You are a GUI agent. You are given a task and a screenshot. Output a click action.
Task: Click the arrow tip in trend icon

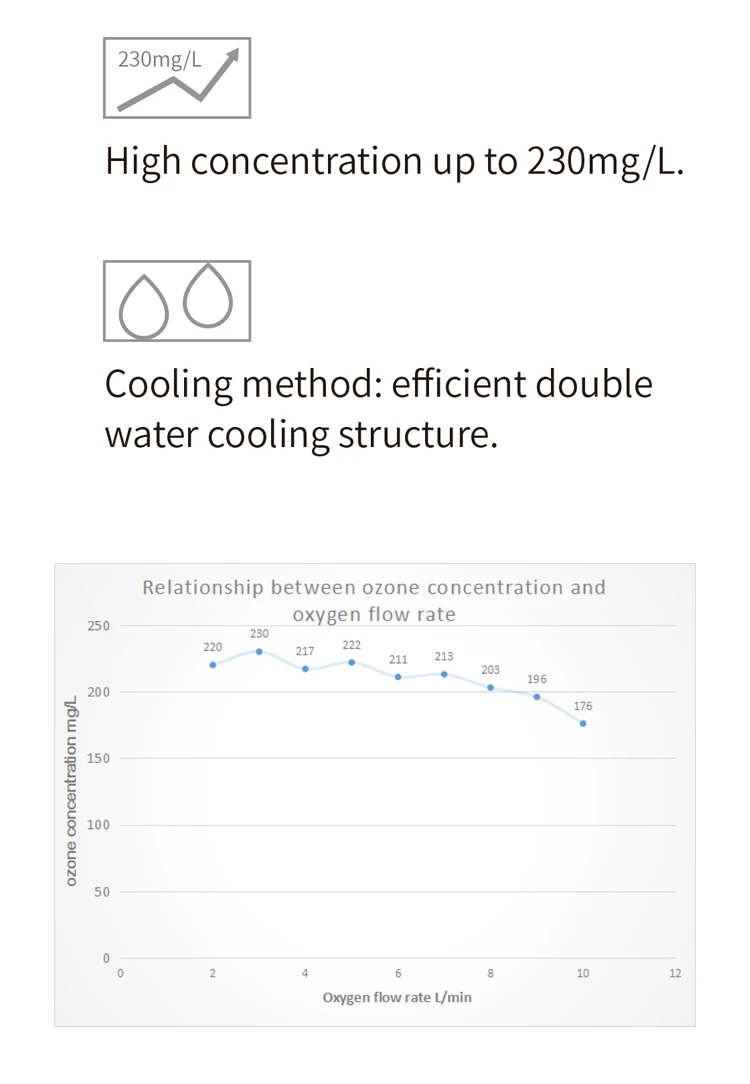click(x=234, y=54)
